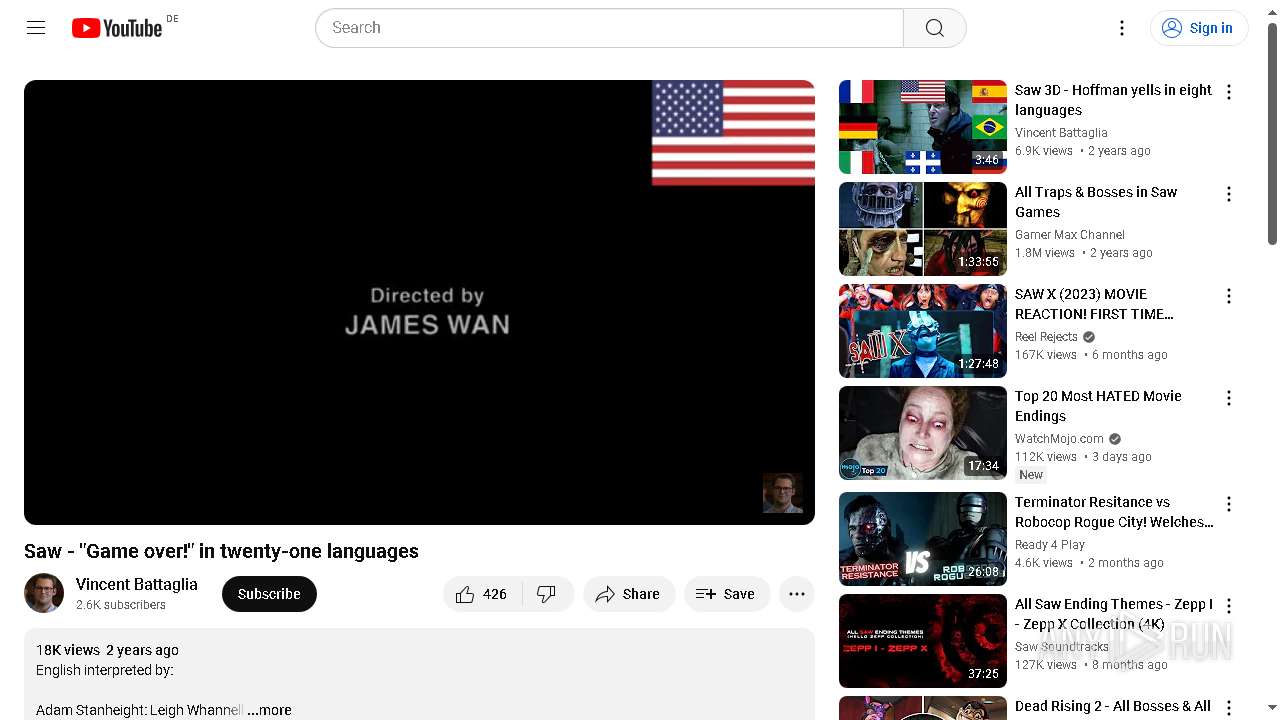The height and width of the screenshot is (720, 1280).
Task: Open the hamburger guide menu
Action: coord(36,28)
